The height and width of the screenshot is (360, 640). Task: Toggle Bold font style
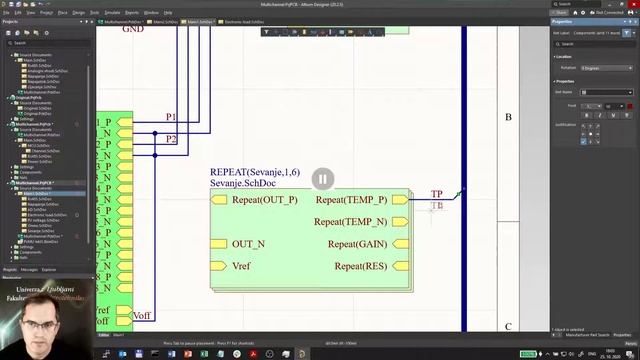[x=587, y=116]
